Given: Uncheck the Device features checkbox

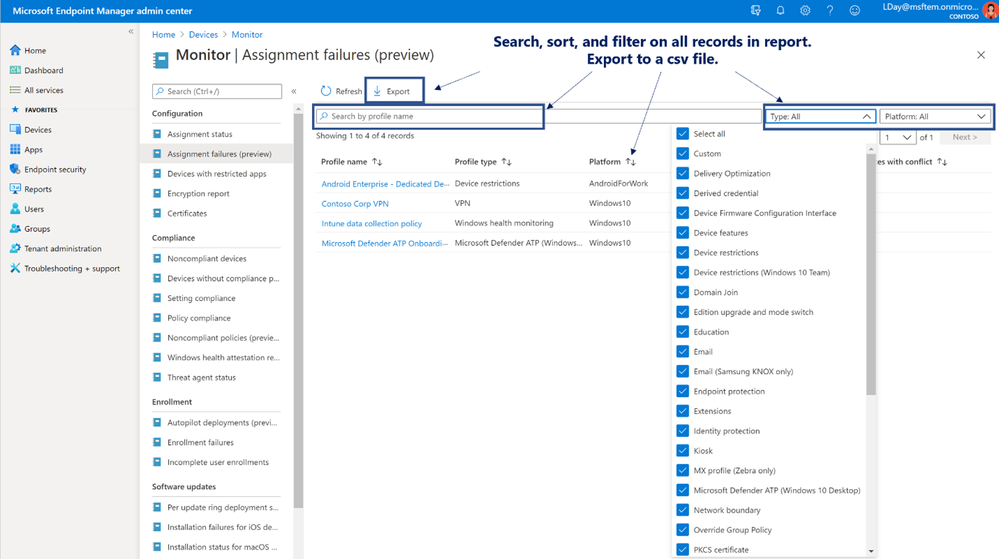Looking at the screenshot, I should tap(682, 233).
